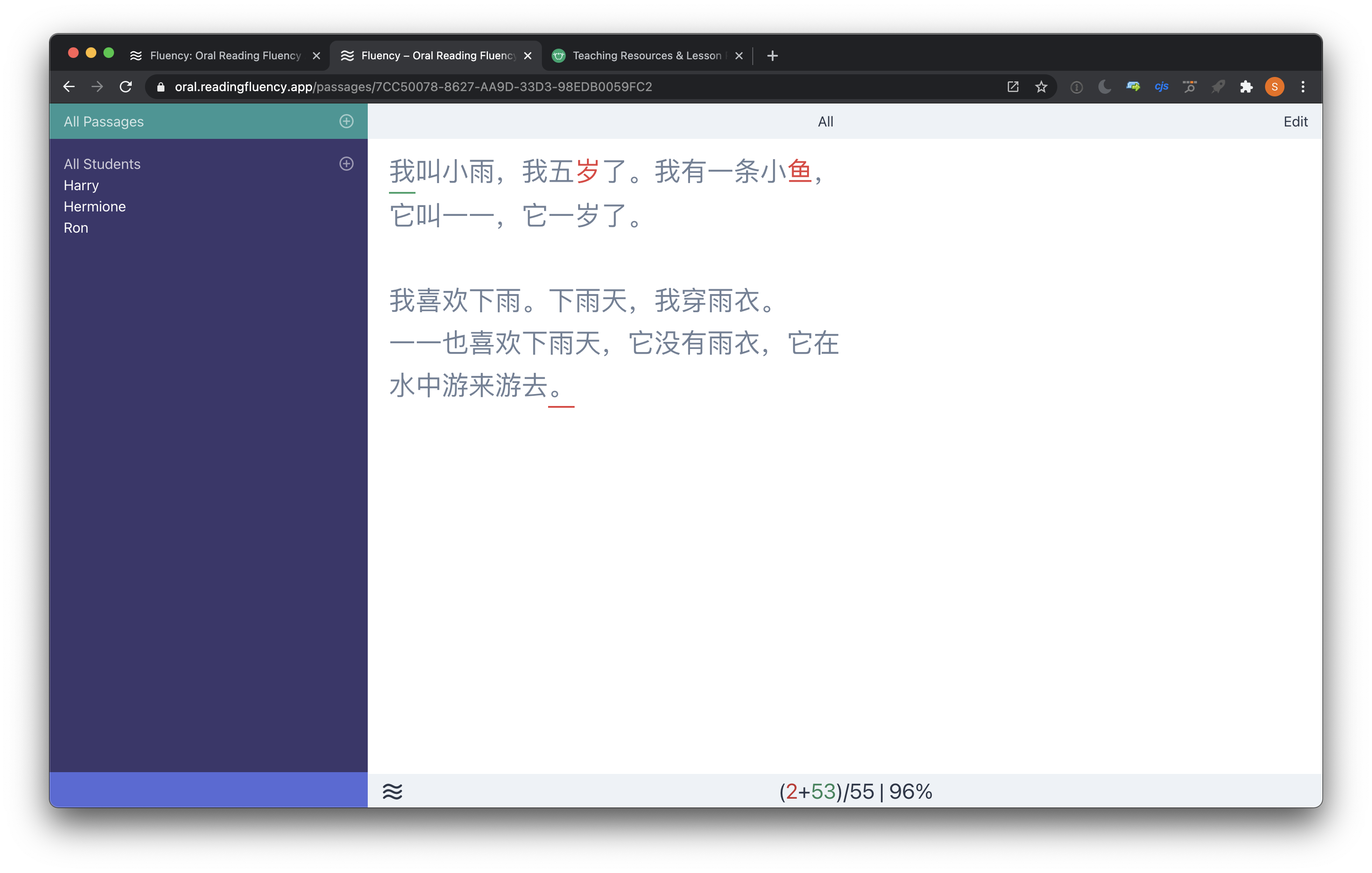Open the browser Extensions puzzle icon
The image size is (1372, 873).
pyautogui.click(x=1246, y=87)
